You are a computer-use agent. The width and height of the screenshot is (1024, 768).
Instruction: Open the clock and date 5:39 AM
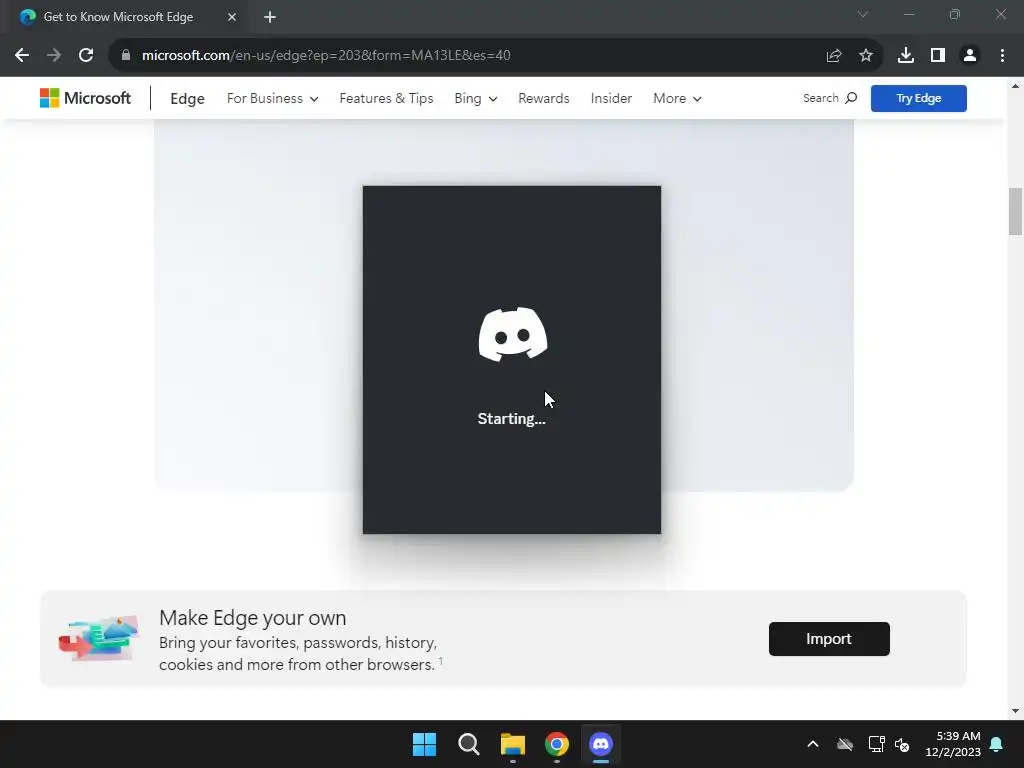[953, 744]
